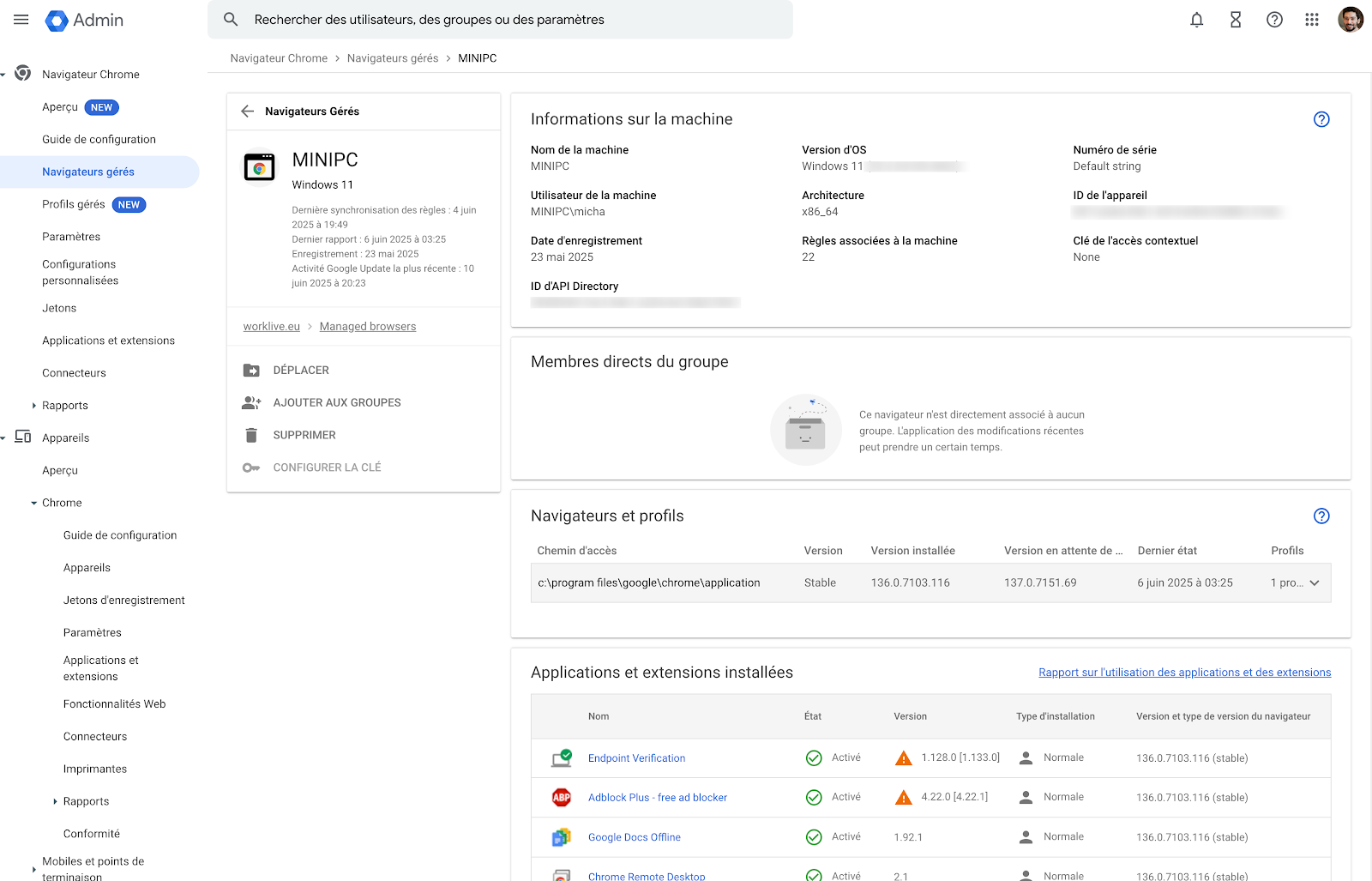Open the notifications bell

click(x=1196, y=20)
